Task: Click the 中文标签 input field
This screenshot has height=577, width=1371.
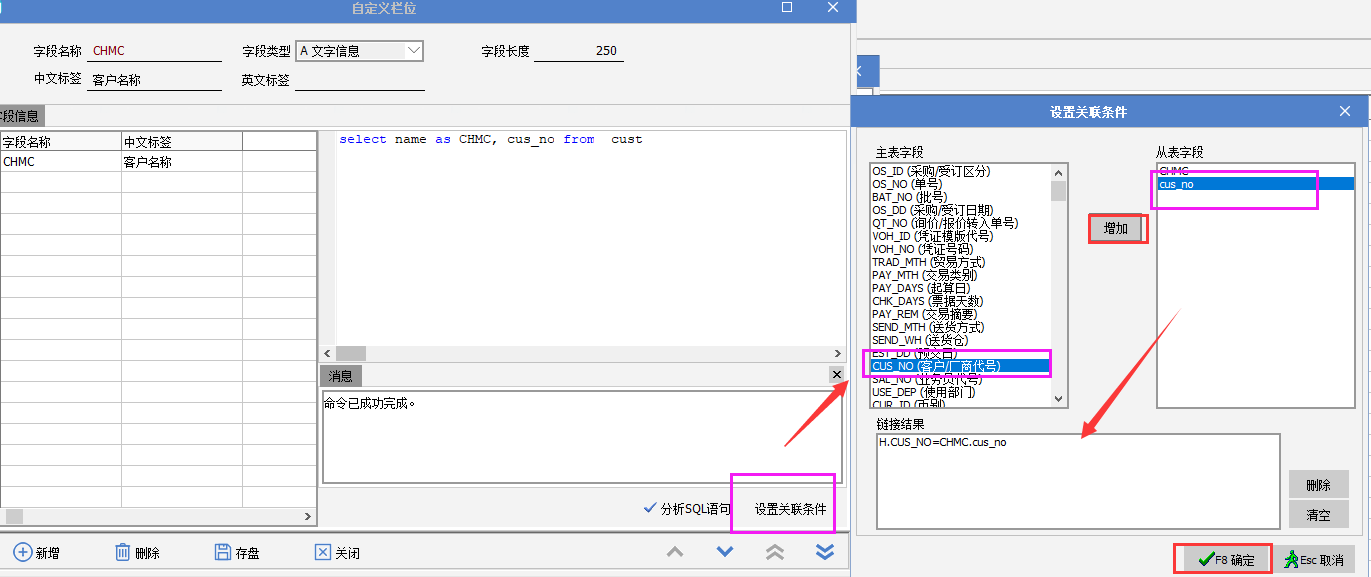Action: click(155, 80)
